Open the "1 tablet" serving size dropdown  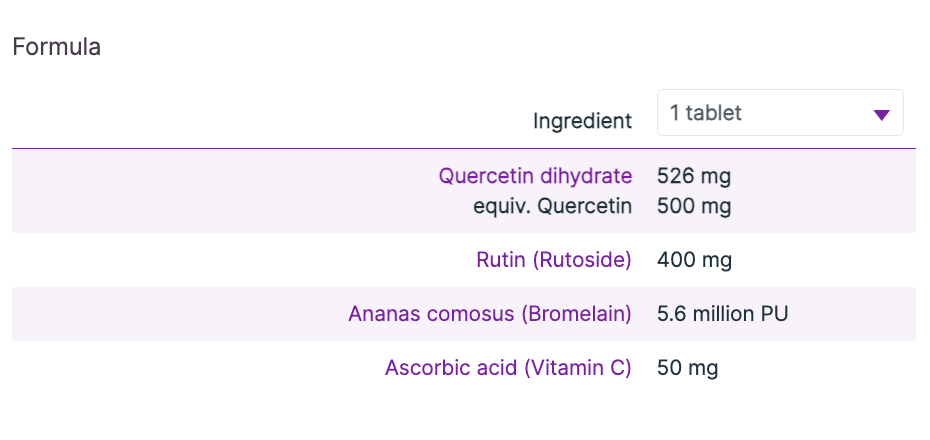point(779,113)
